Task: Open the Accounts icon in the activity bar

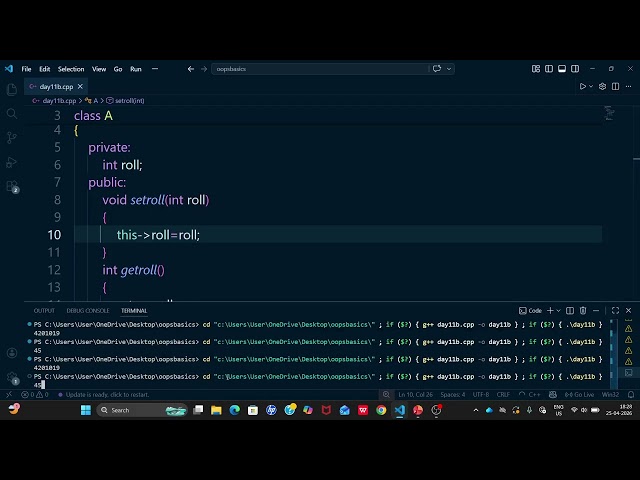Action: (12, 353)
